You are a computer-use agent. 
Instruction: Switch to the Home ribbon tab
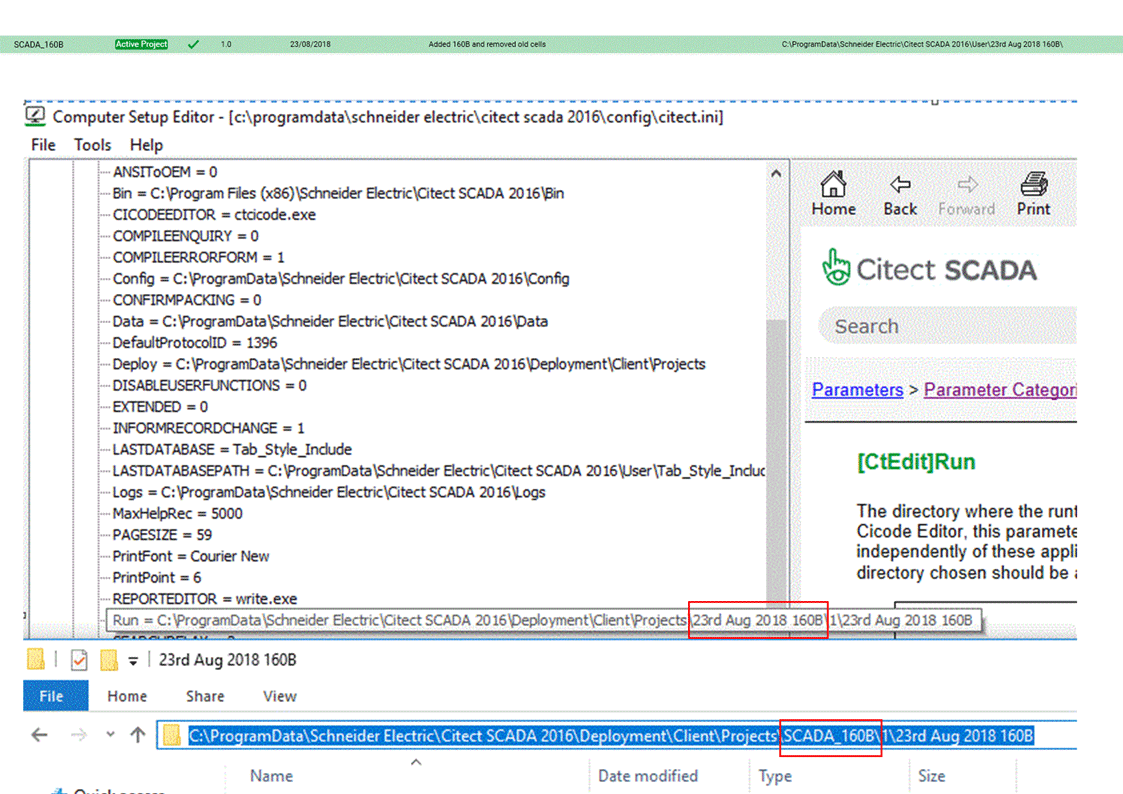coord(127,696)
